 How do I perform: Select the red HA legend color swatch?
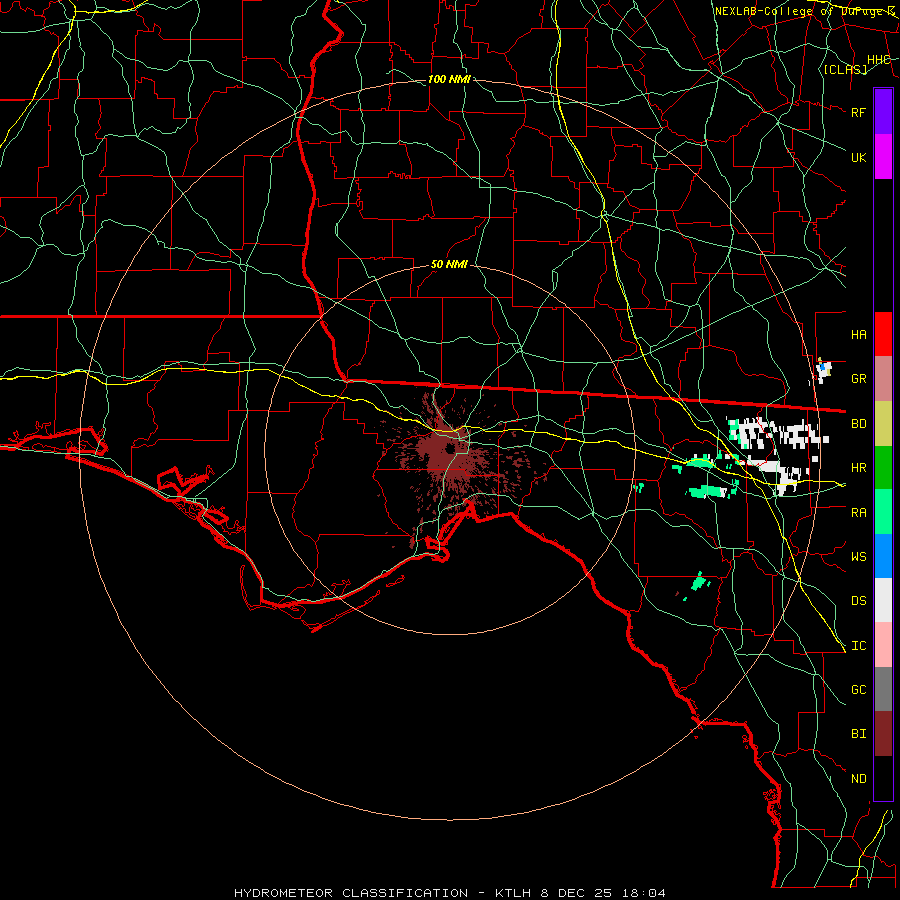[x=883, y=334]
